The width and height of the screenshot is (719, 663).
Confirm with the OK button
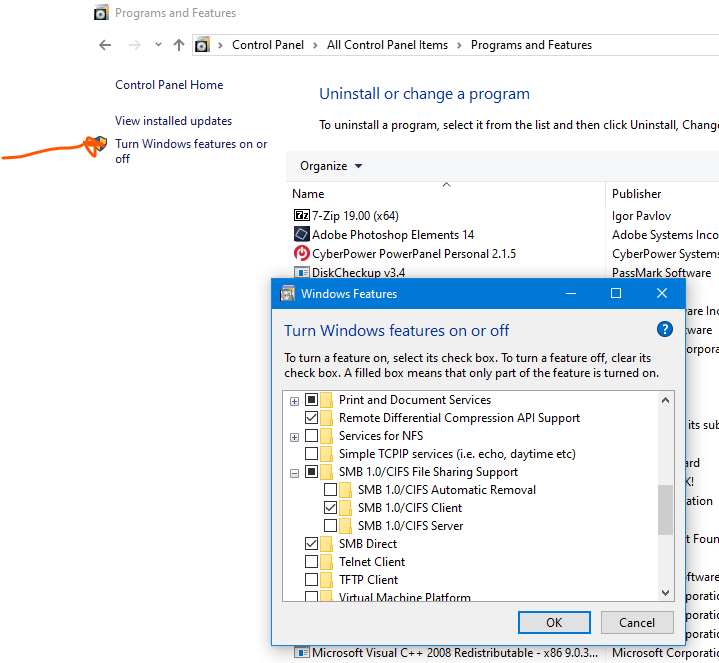pos(554,623)
